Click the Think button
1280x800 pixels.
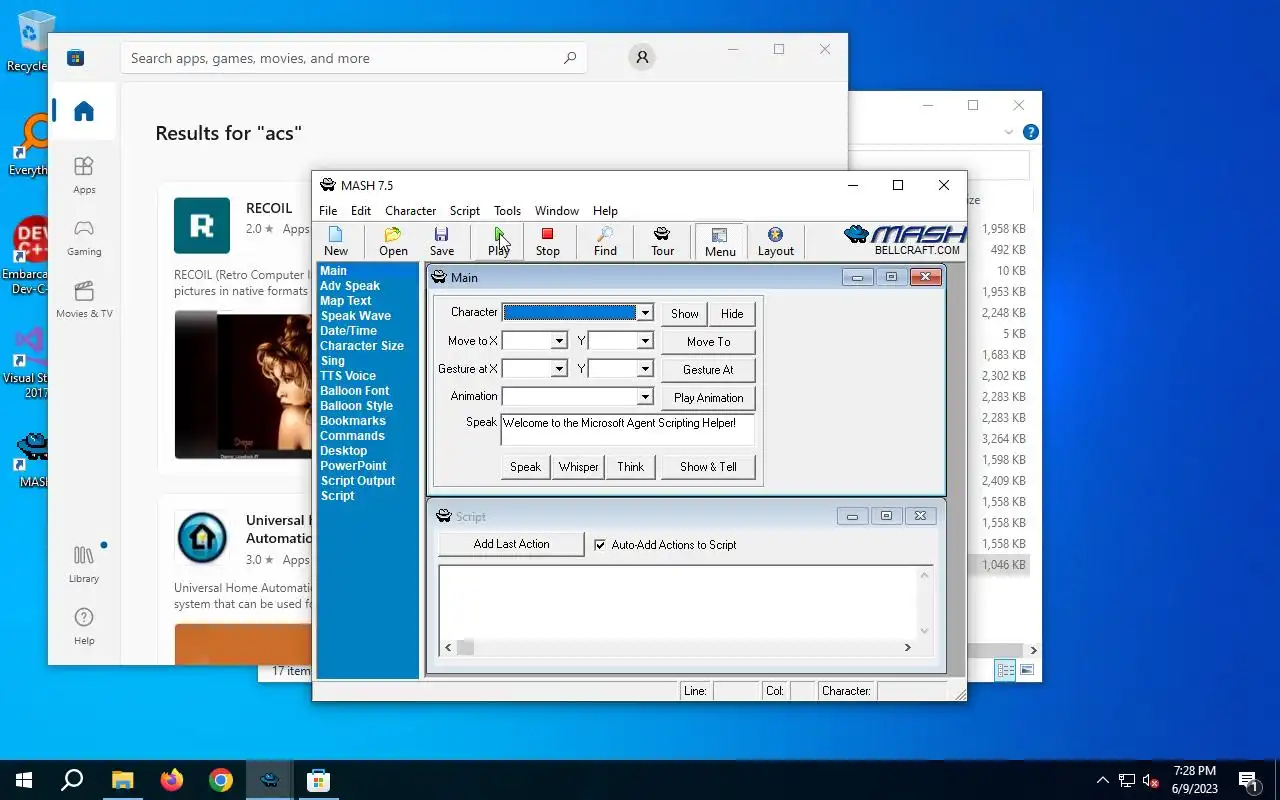(631, 467)
